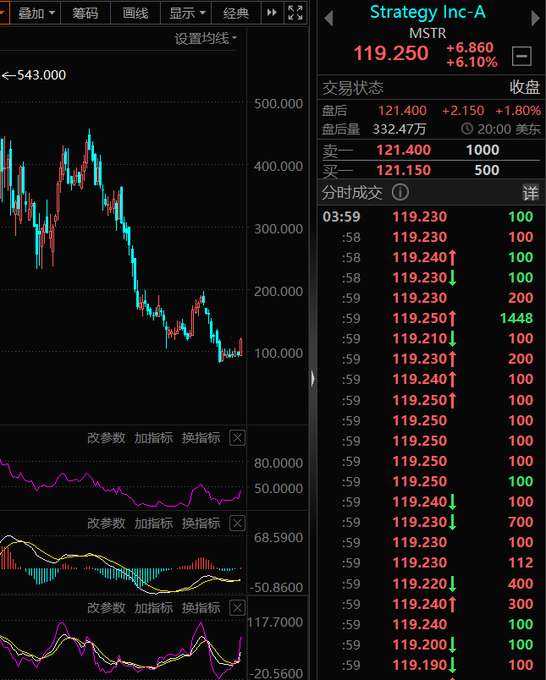Screen dimensions: 546x680
Task: Click the minus box icon next to price
Action: (522, 56)
